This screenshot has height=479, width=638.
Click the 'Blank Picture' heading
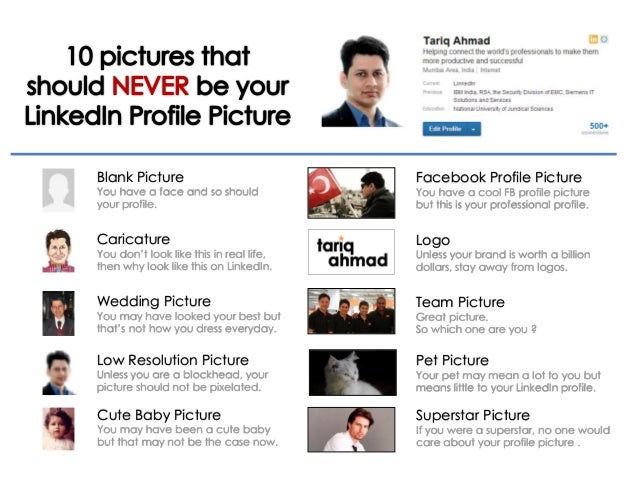pos(140,177)
